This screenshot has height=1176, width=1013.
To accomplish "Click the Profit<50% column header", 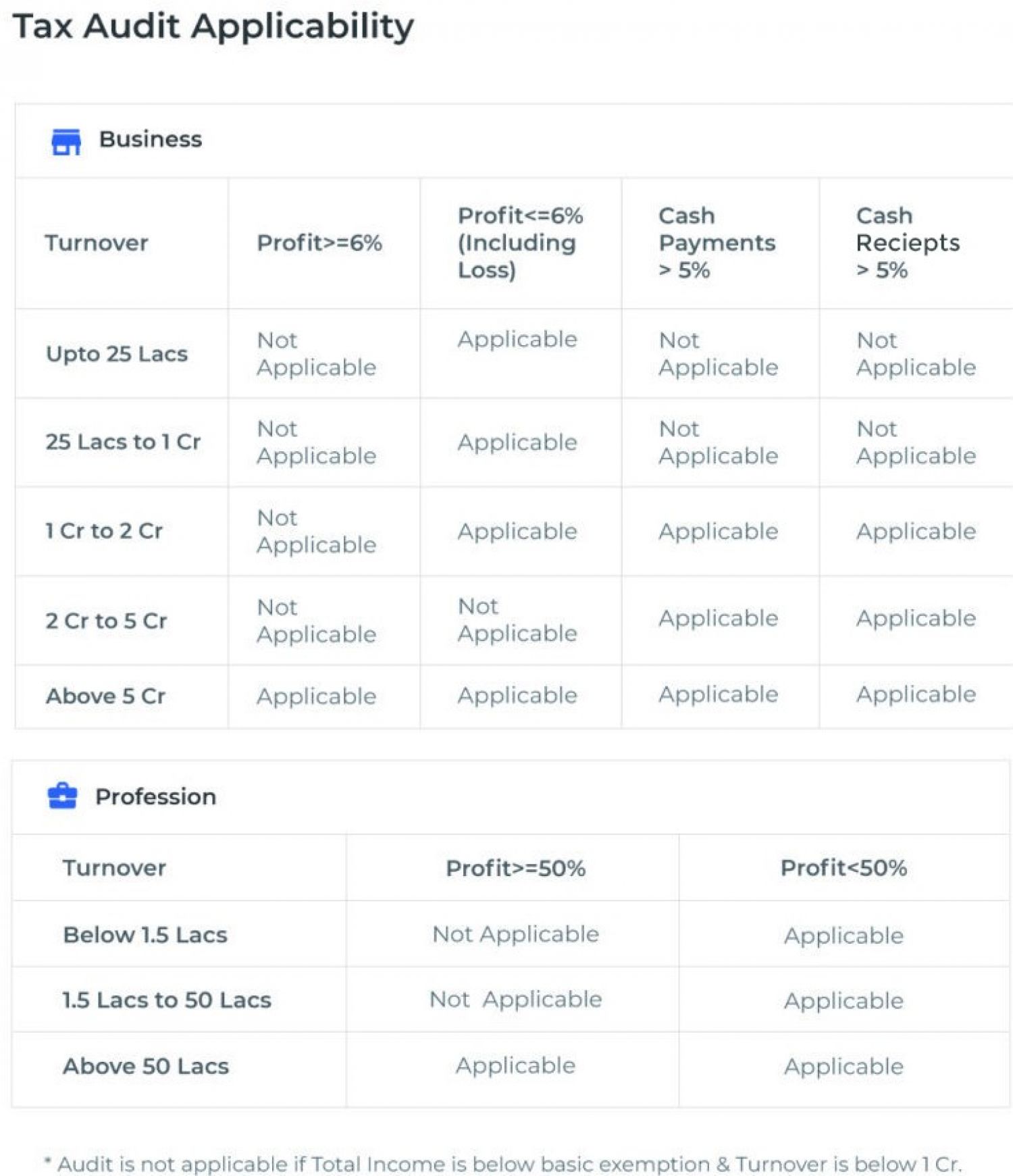I will (843, 868).
